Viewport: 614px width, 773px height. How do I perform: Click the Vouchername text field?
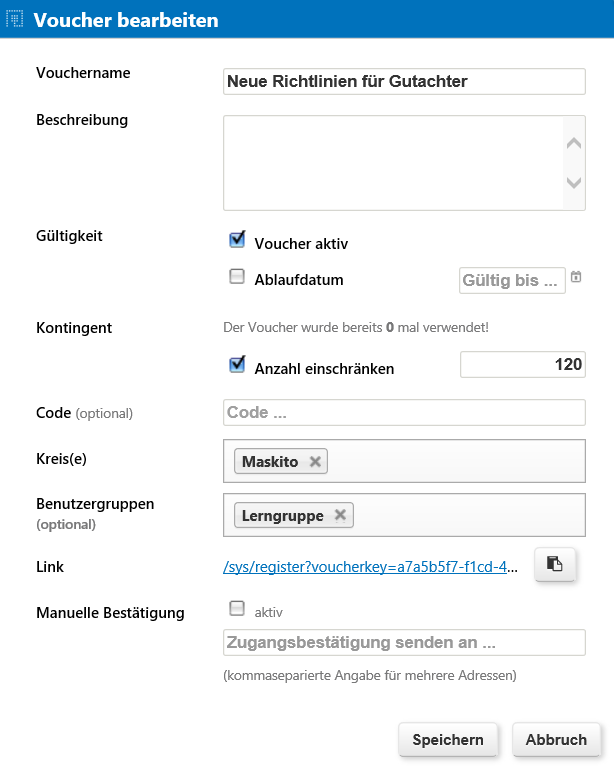point(404,81)
